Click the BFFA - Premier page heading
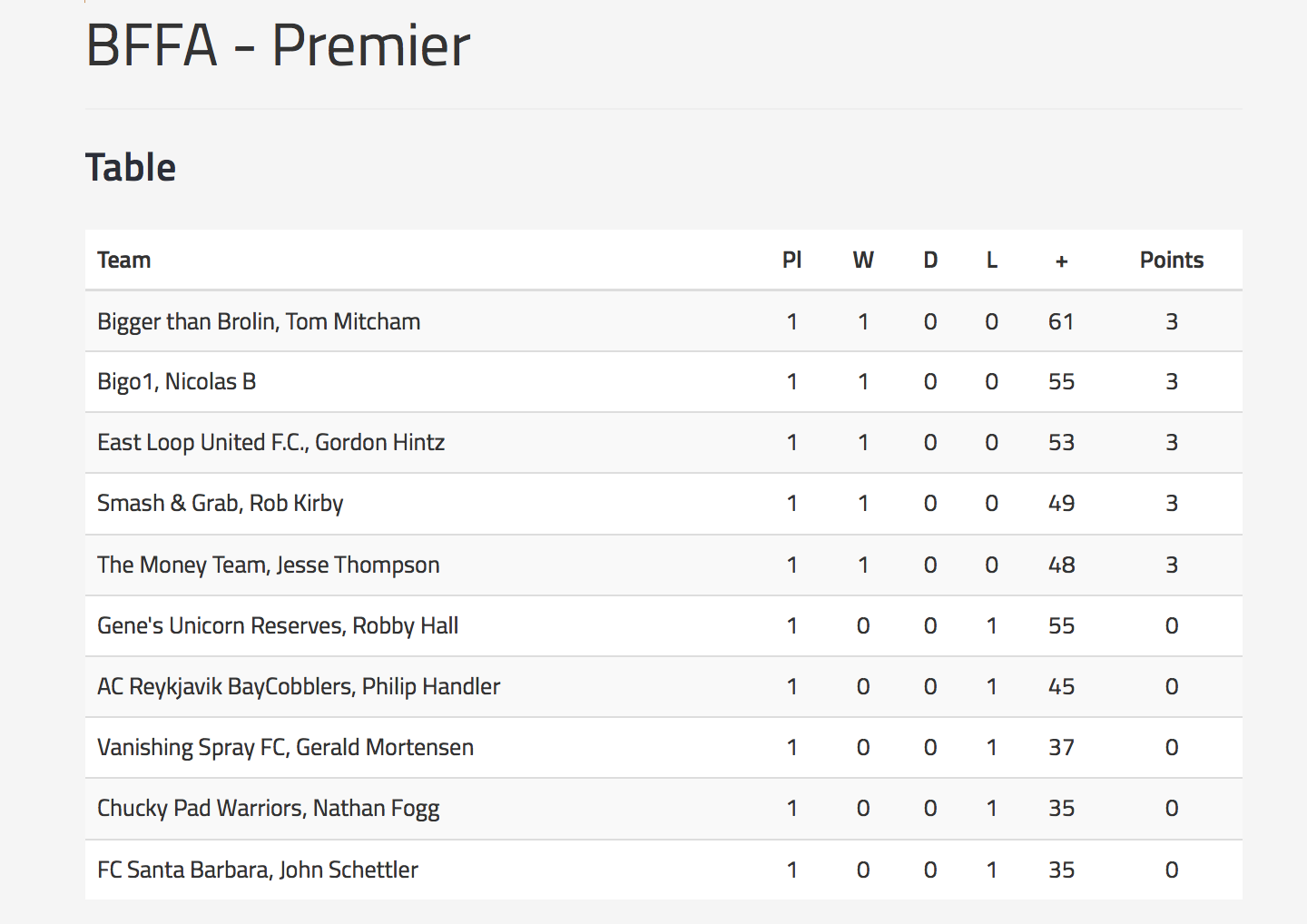Image resolution: width=1307 pixels, height=924 pixels. [x=278, y=45]
